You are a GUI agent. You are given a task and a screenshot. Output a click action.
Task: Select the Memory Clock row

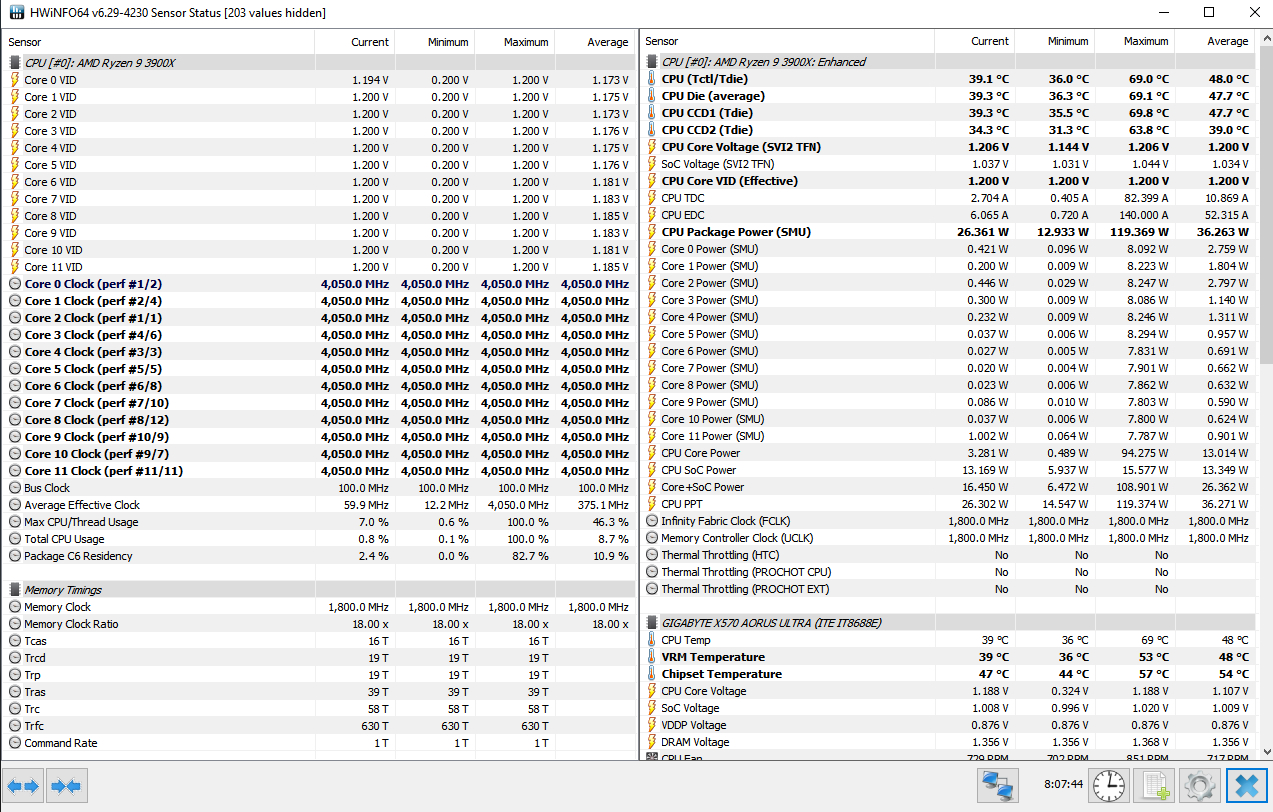click(x=319, y=607)
